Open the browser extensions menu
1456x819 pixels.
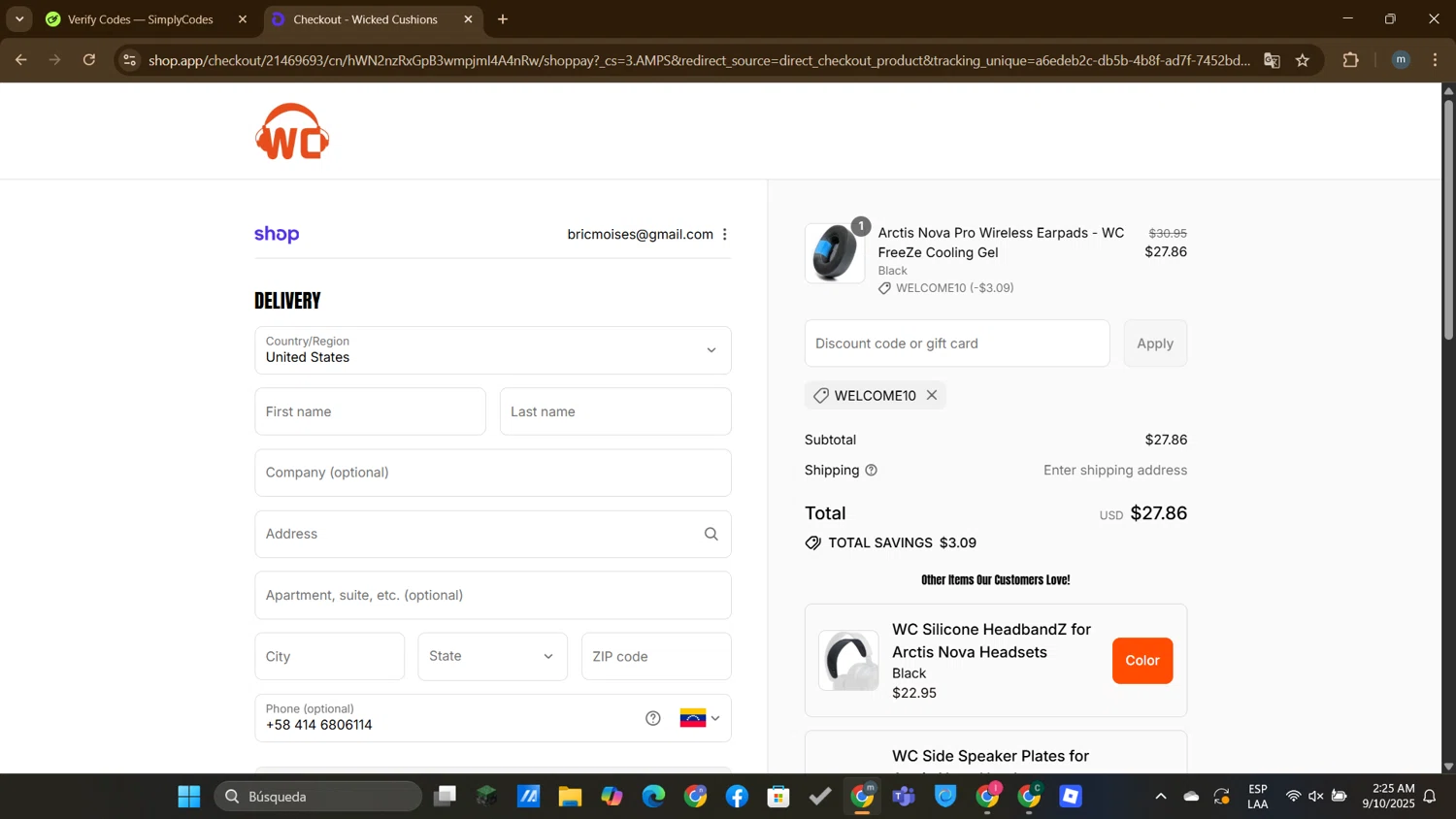point(1350,60)
